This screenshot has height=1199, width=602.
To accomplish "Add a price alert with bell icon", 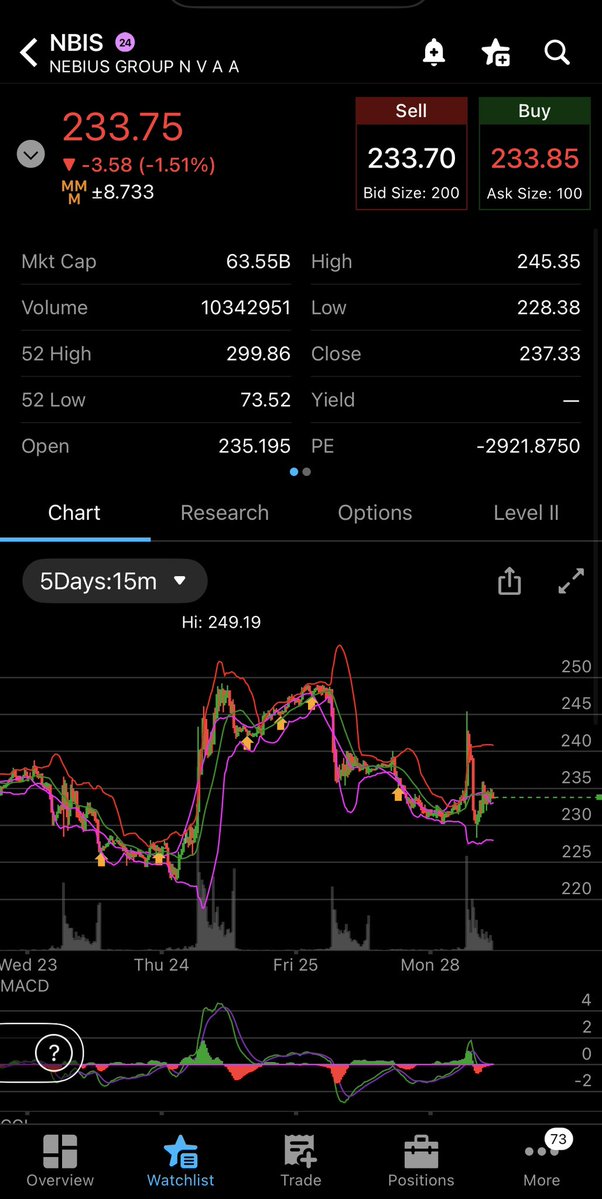I will pos(434,53).
